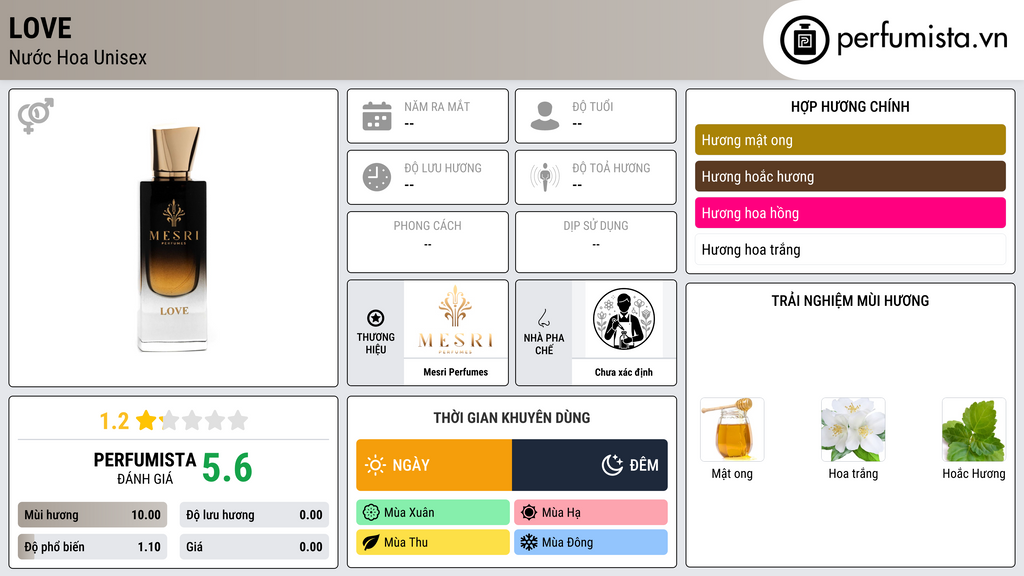Select the Ngày daytime segment
1024x576 pixels.
click(x=434, y=465)
